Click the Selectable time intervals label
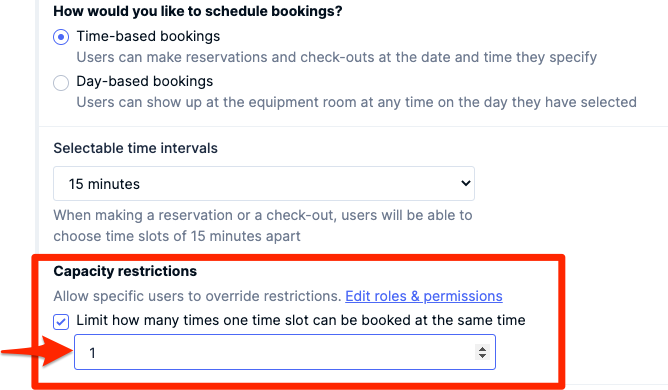The height and width of the screenshot is (390, 668). point(135,148)
